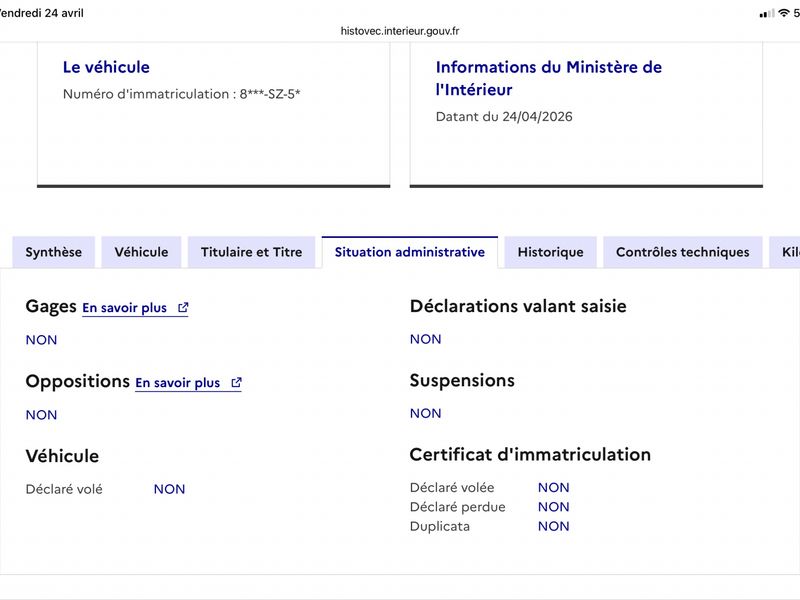Click external link icon beside Oppositions
Image resolution: width=800 pixels, height=600 pixels.
click(x=236, y=383)
